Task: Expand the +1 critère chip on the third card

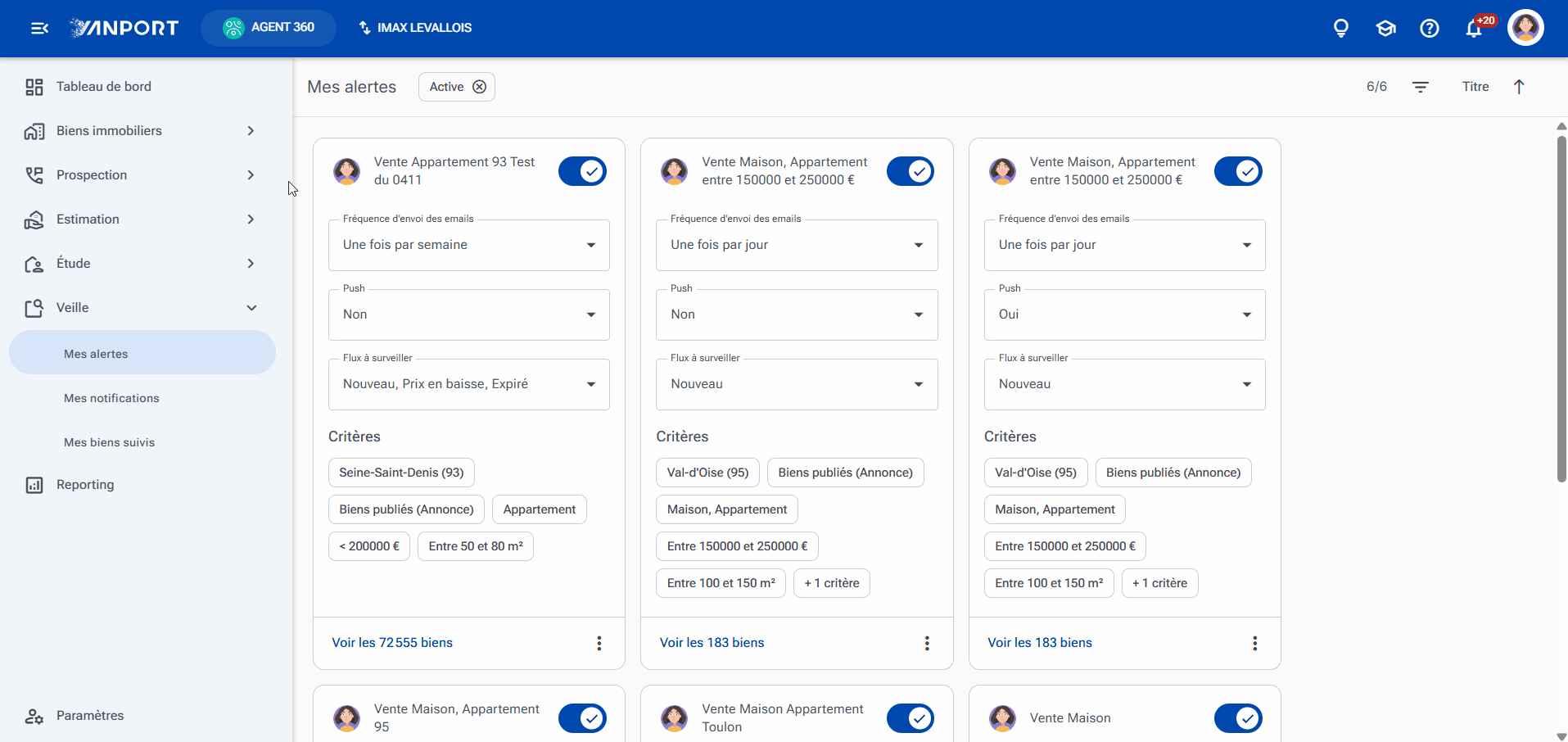Action: (x=1159, y=583)
